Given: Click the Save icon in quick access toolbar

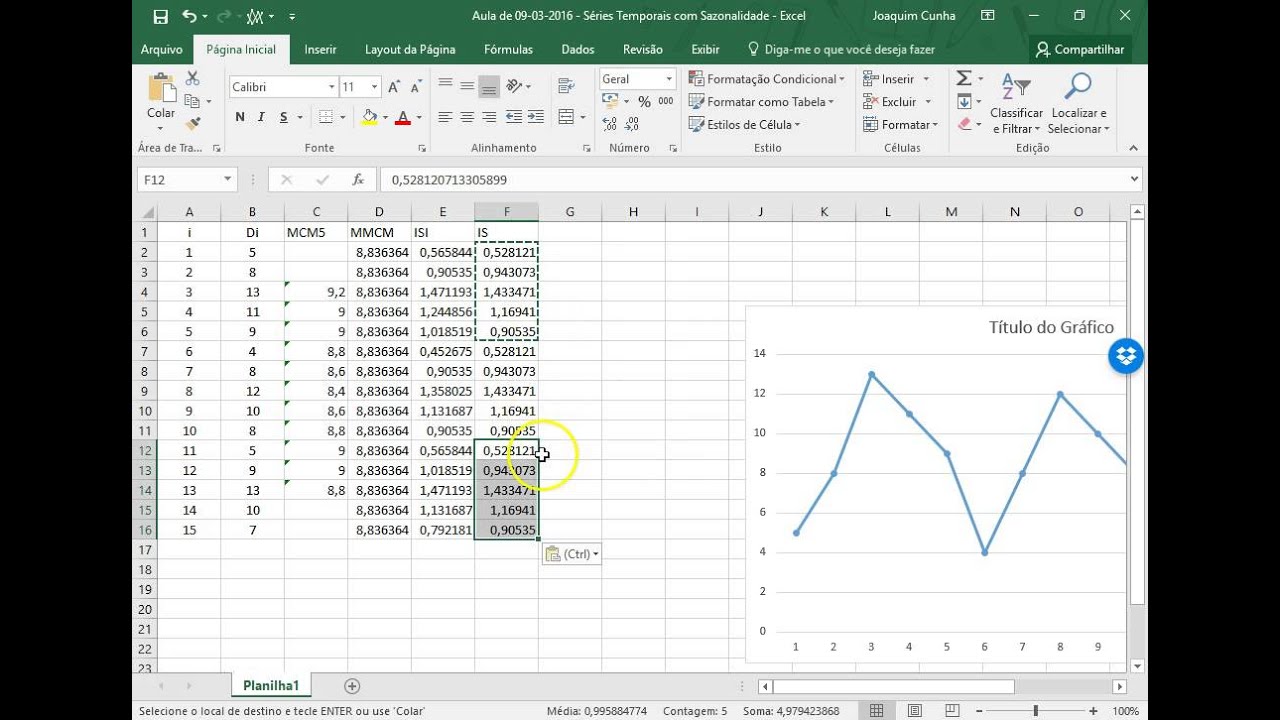Looking at the screenshot, I should point(160,16).
